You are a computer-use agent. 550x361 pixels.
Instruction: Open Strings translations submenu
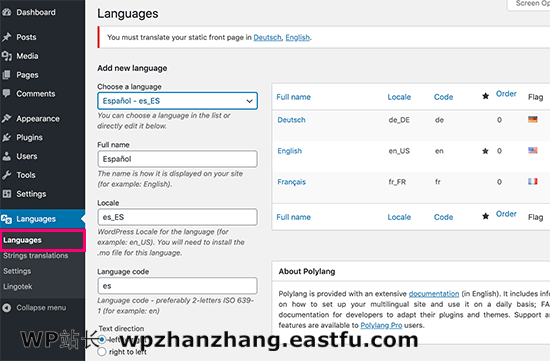point(36,255)
